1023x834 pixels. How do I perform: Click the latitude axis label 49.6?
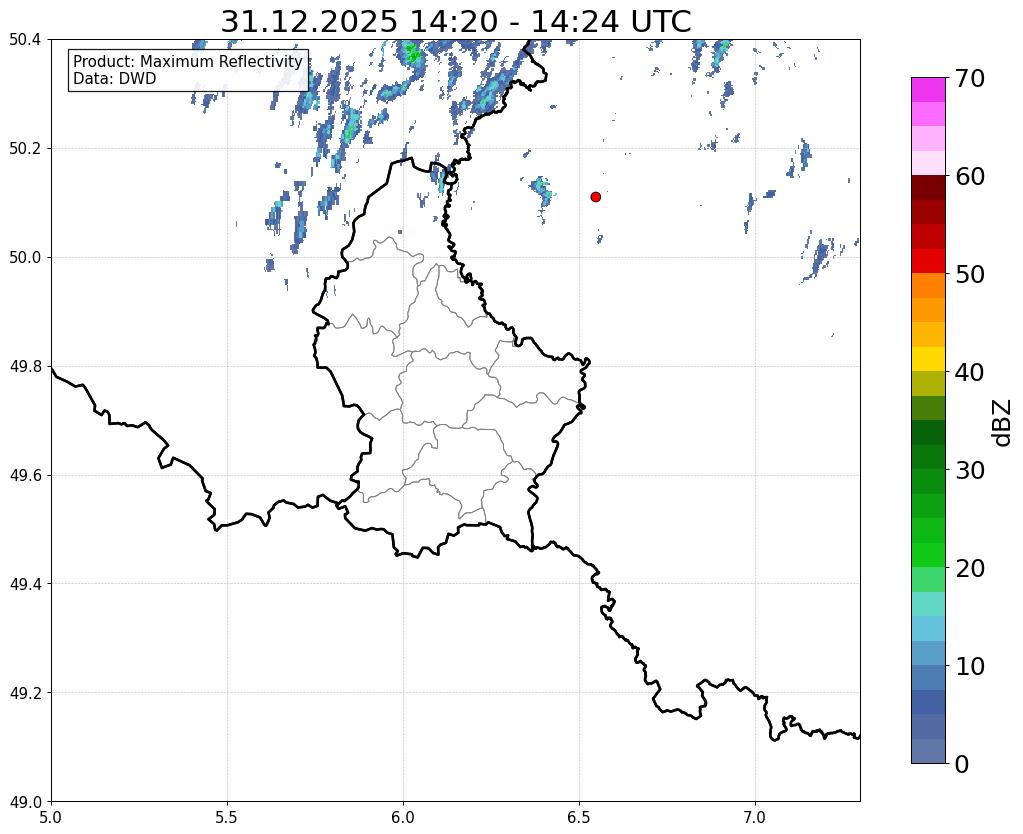pos(25,476)
